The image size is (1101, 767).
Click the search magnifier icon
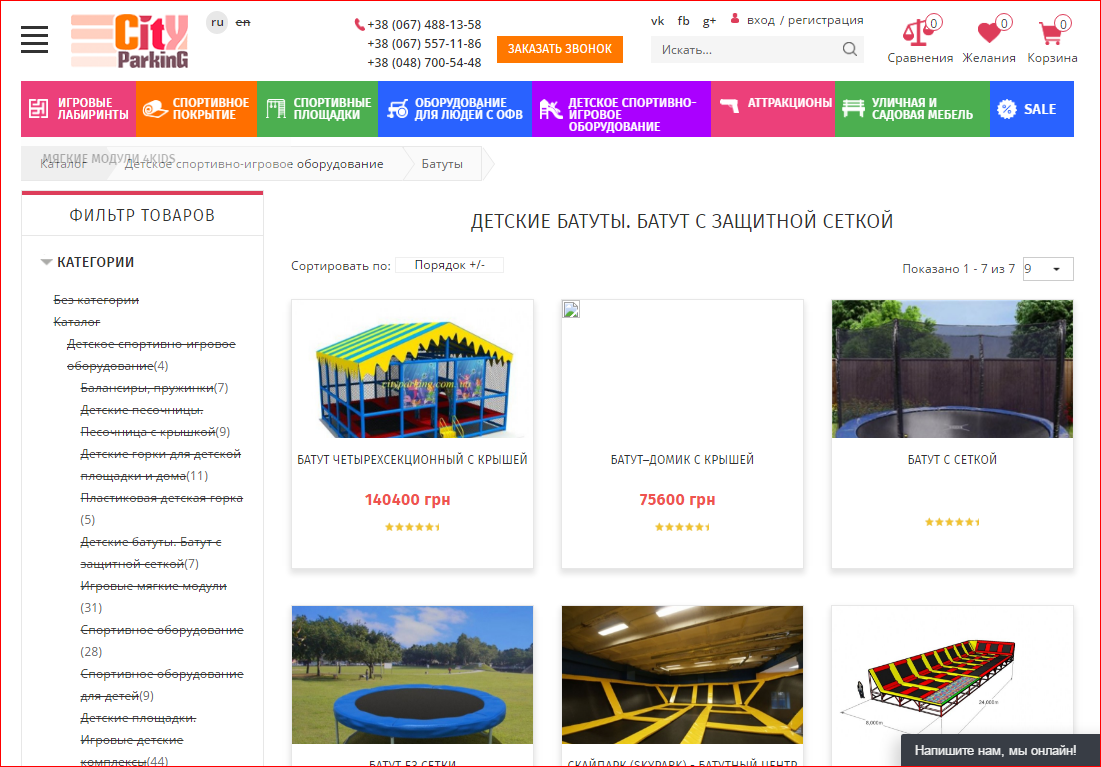click(x=850, y=49)
